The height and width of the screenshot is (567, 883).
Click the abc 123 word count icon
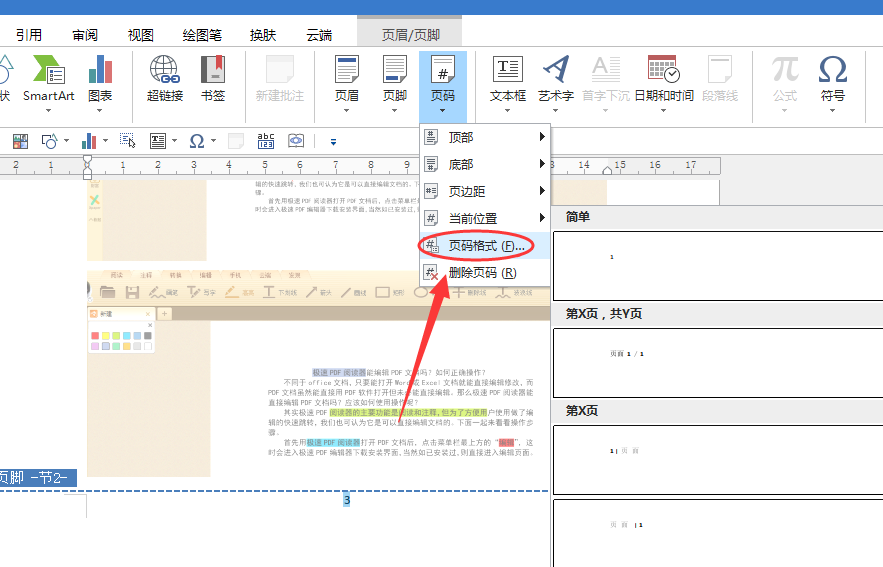click(265, 141)
